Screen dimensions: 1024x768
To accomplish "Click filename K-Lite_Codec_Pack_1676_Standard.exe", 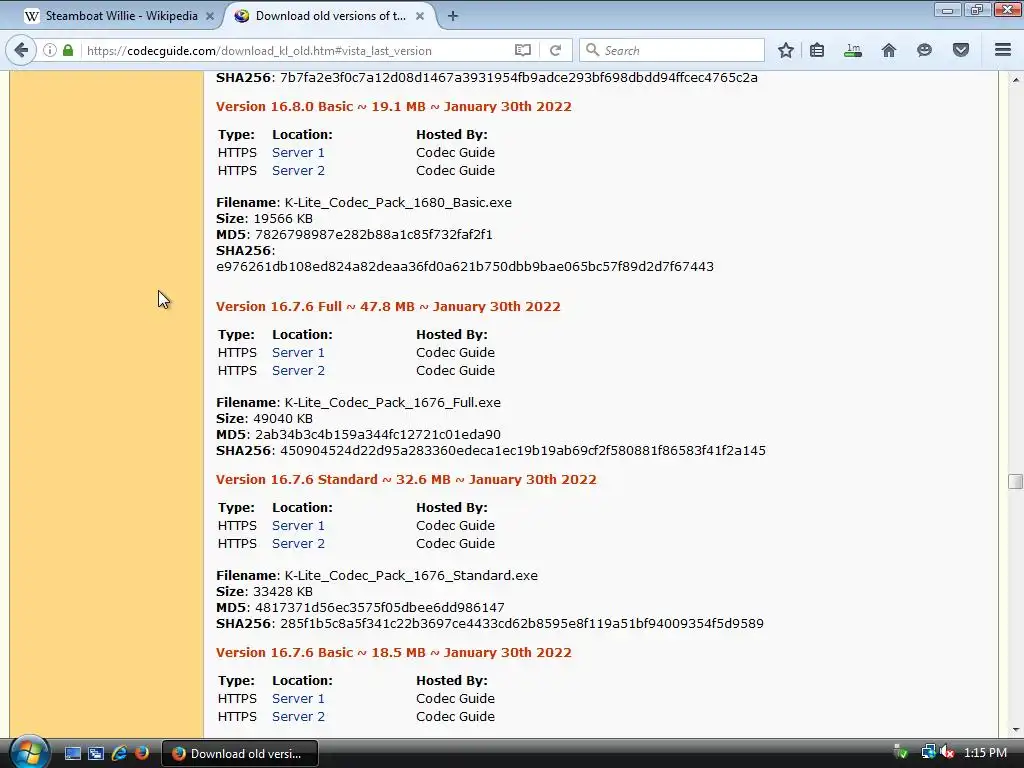I will (411, 575).
